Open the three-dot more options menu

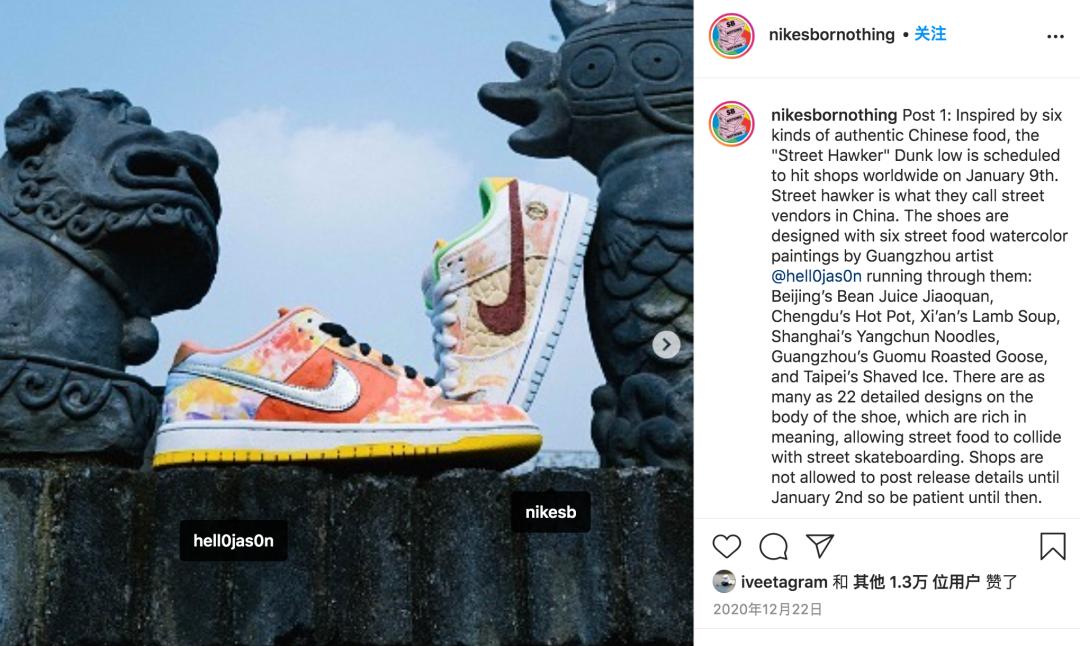pos(1055,37)
